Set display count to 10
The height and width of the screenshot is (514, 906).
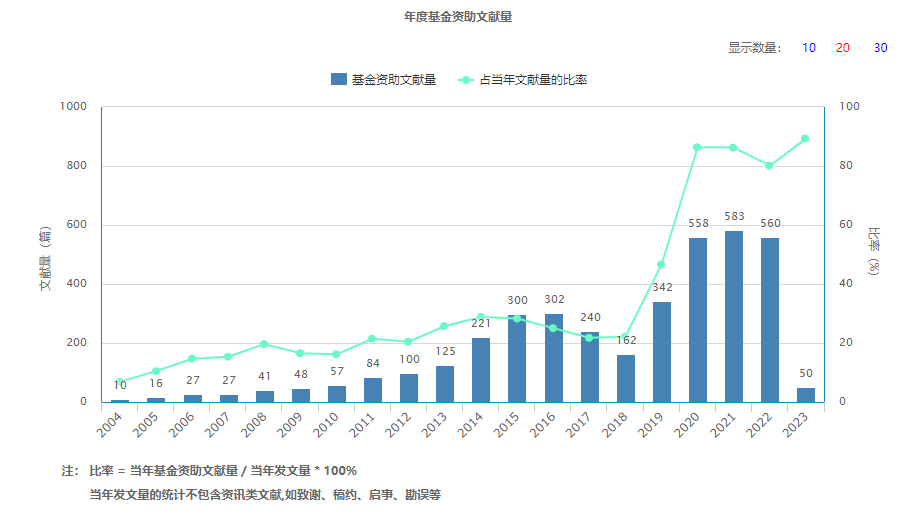[808, 48]
